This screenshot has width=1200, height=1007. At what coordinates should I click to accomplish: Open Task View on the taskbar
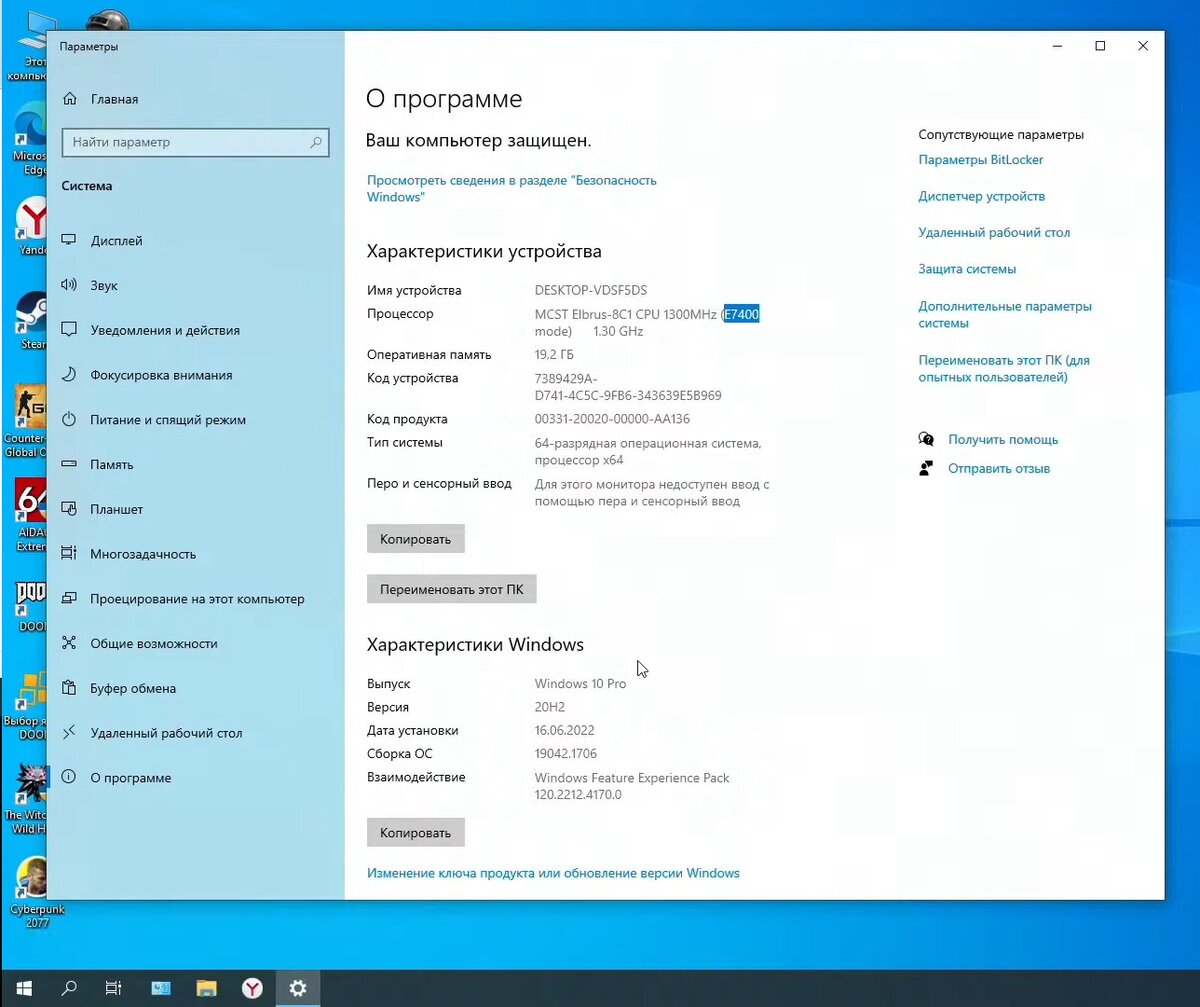click(114, 988)
